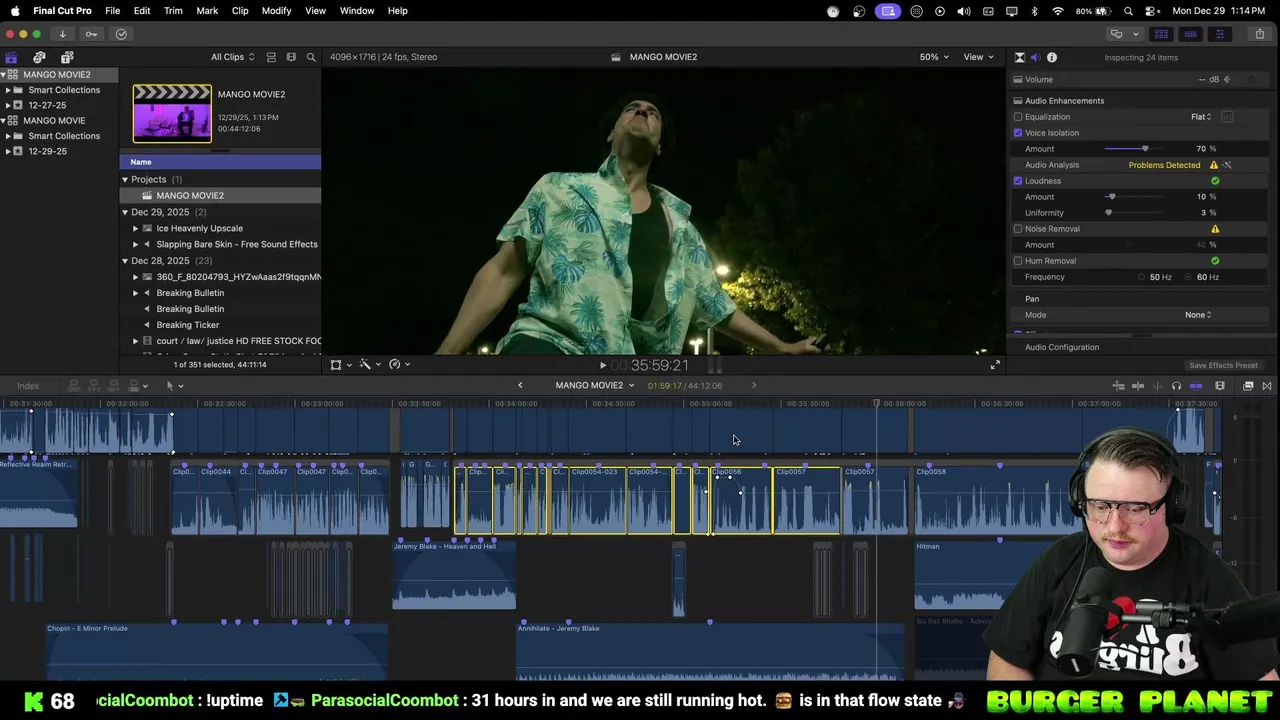This screenshot has height=720, width=1280.
Task: Open the Keyword Editor key icon
Action: point(91,34)
